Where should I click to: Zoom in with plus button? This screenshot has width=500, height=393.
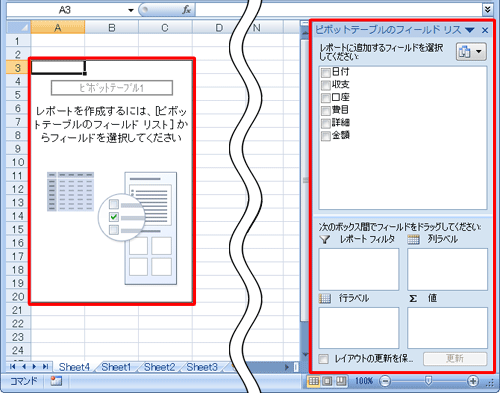click(473, 381)
